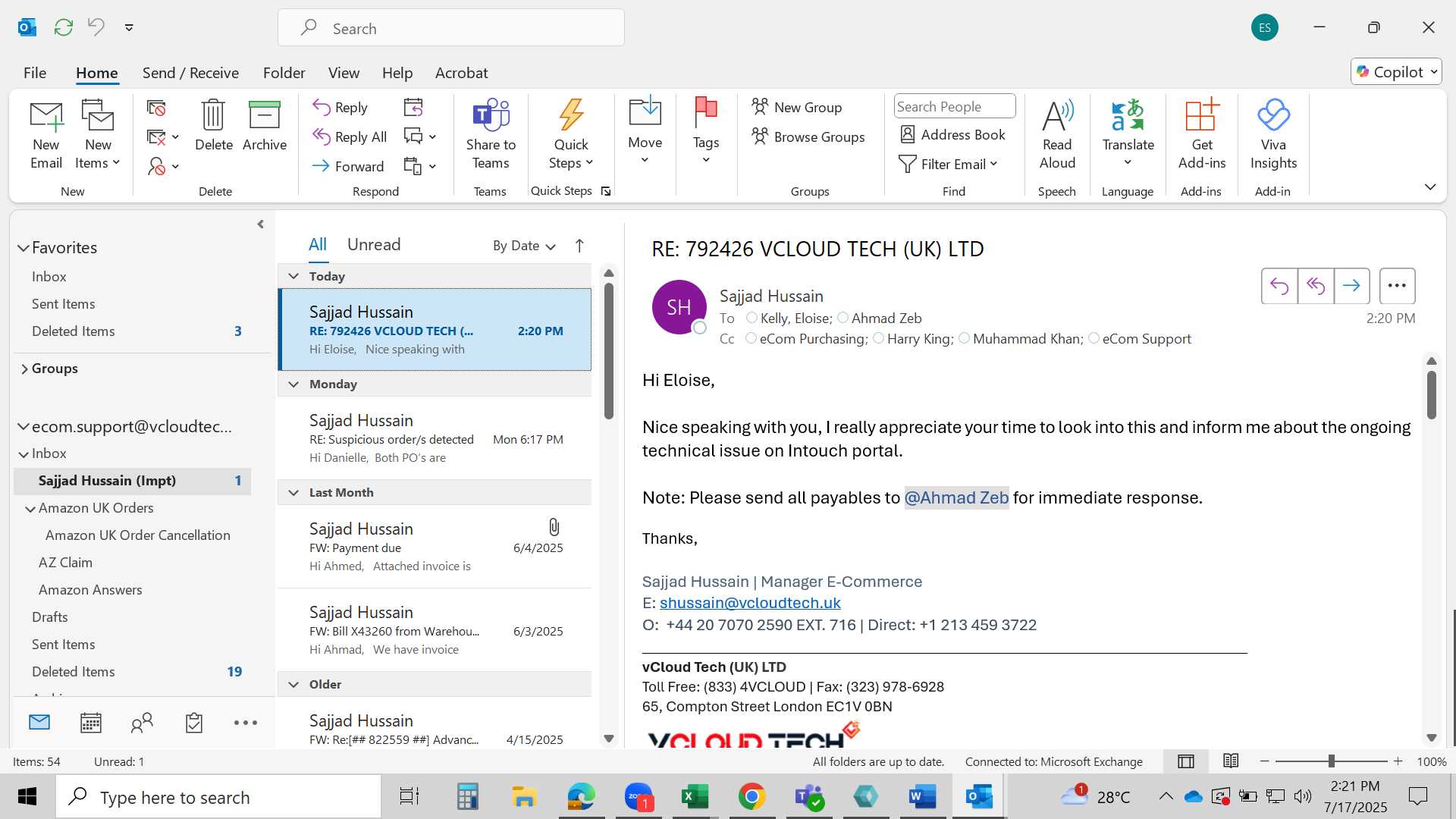
Task: Archive the selected message
Action: pos(265,126)
